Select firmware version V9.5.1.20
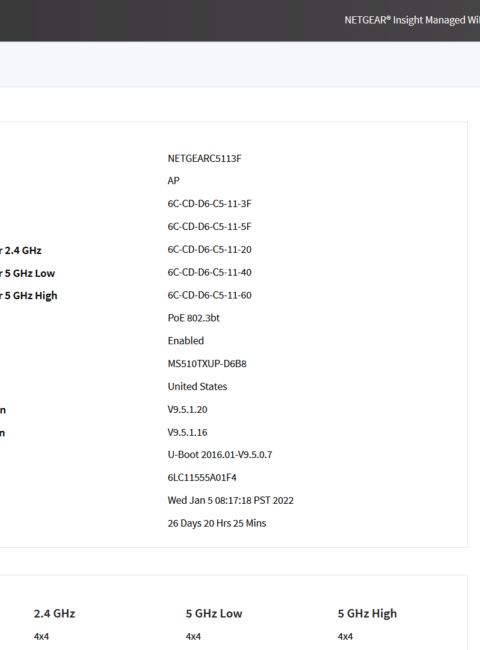 pos(187,410)
